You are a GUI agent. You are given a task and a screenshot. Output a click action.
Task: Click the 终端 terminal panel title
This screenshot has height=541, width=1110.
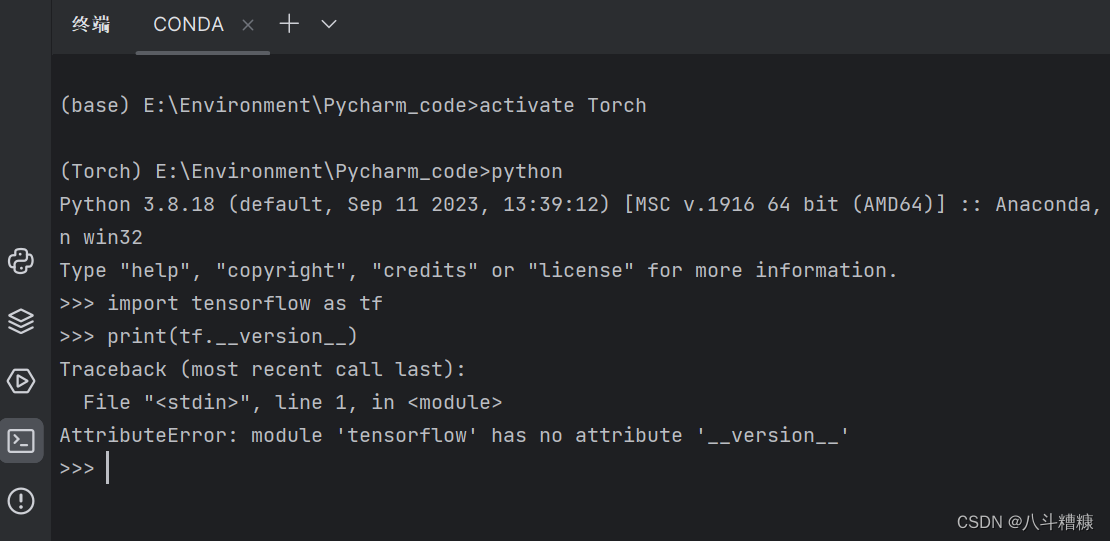coord(91,25)
